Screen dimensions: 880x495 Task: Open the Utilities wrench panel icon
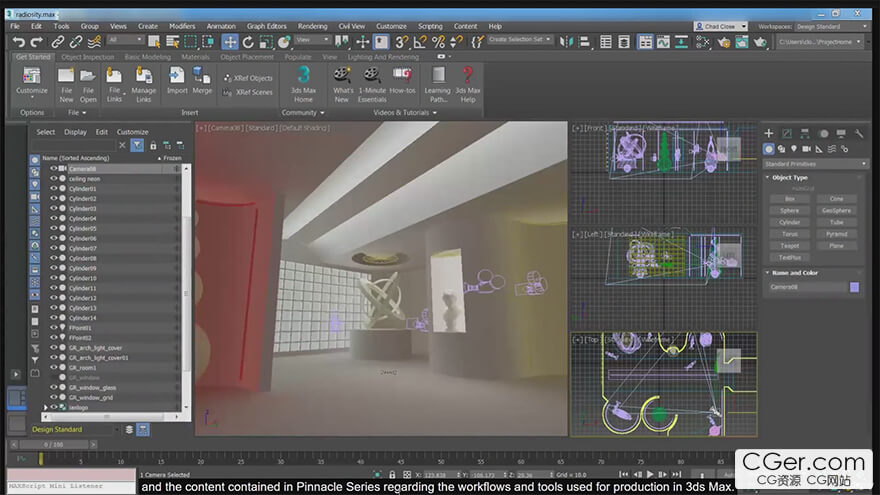pos(859,133)
